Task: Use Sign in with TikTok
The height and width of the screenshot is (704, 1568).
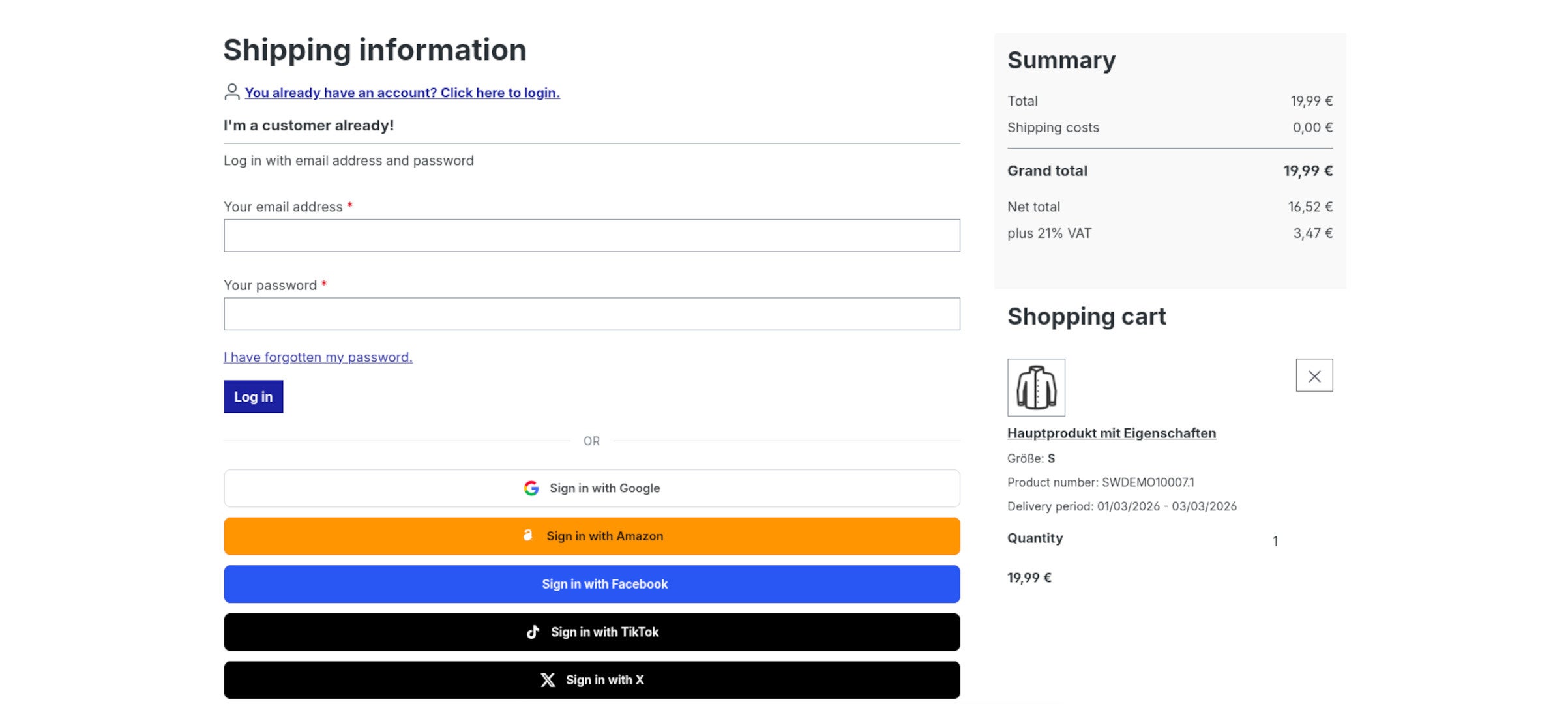Action: [592, 632]
